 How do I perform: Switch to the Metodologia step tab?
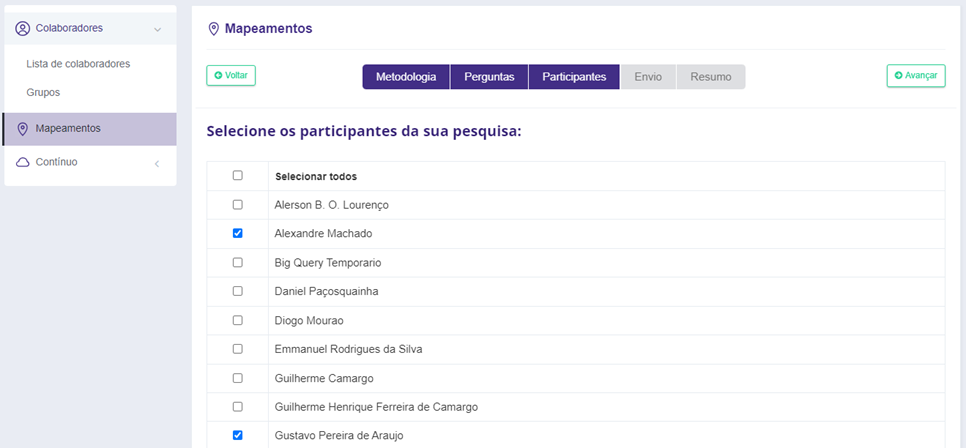406,77
